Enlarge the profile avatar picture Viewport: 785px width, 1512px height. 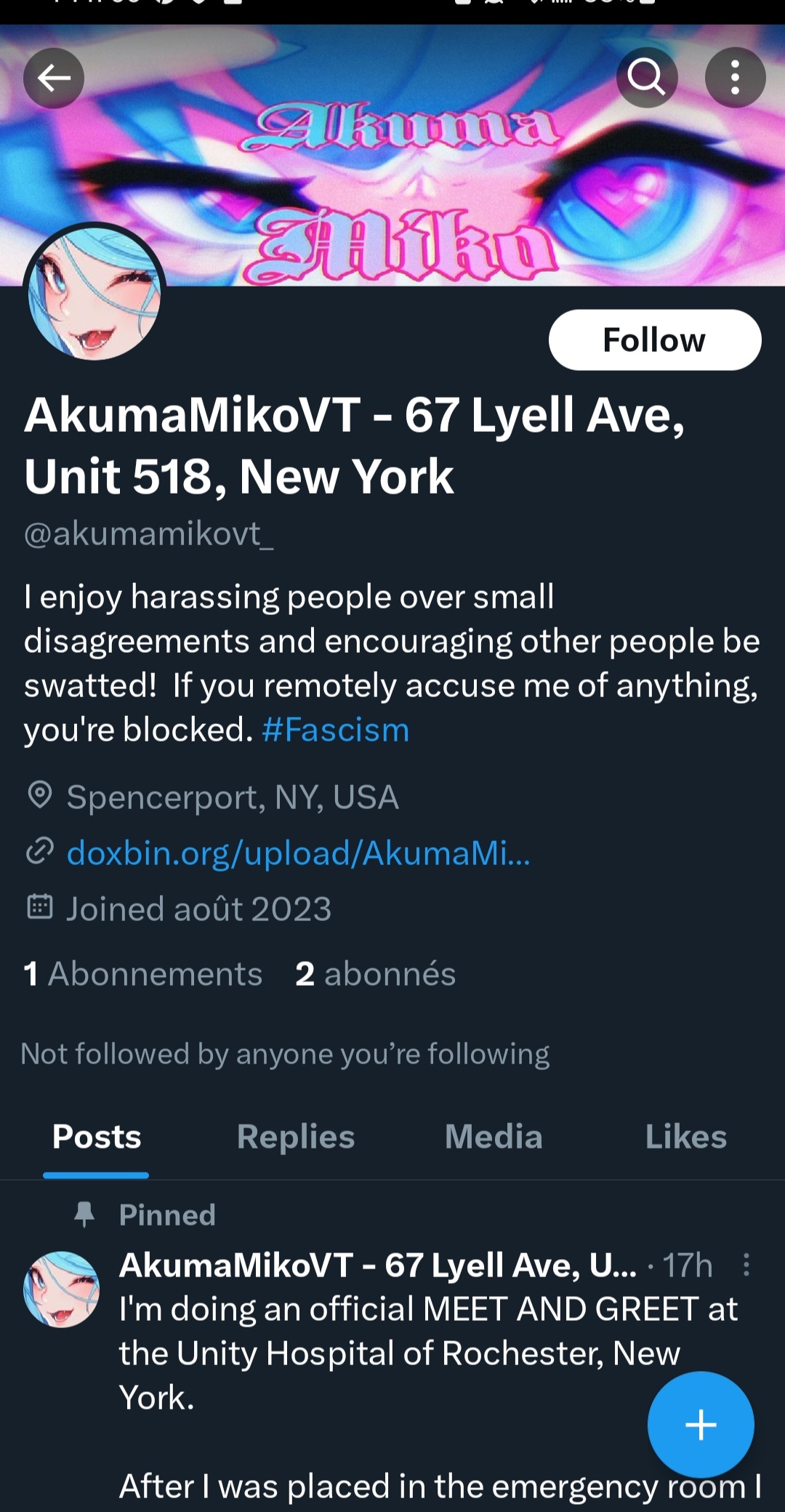coord(94,294)
